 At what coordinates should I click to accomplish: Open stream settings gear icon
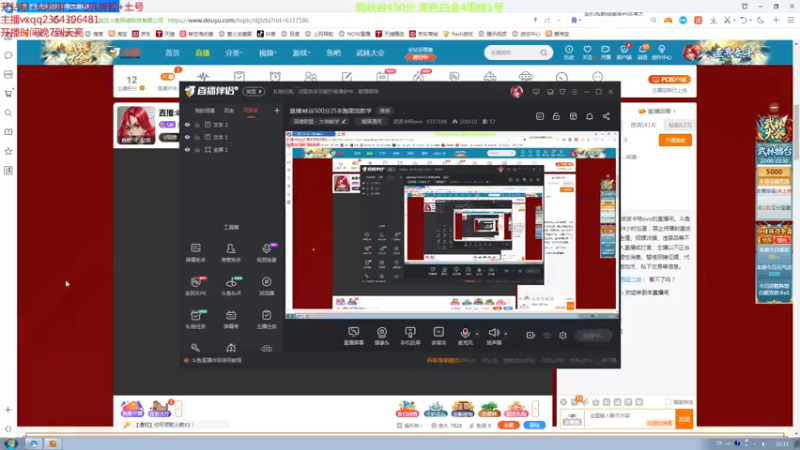coord(563,335)
